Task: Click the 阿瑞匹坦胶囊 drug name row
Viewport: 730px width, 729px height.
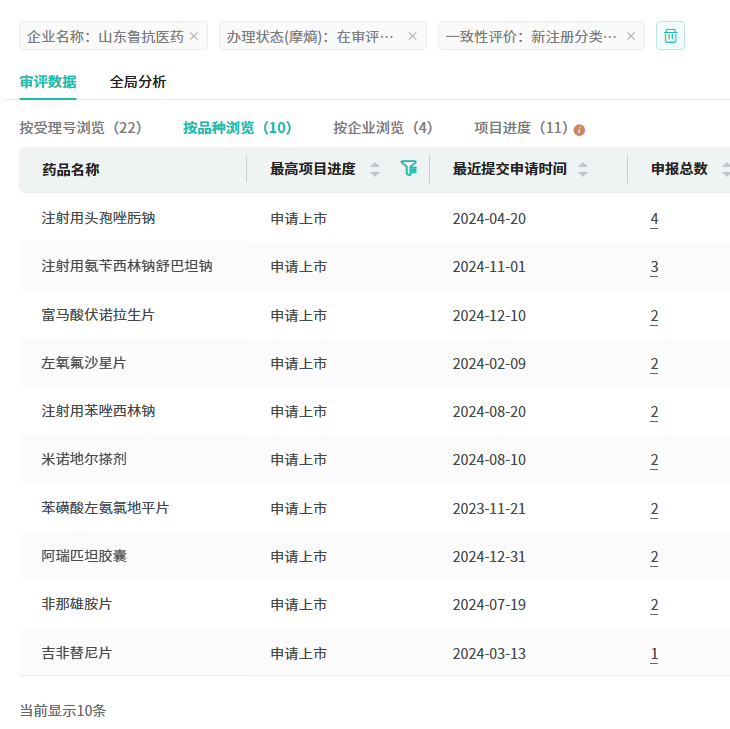Action: pos(84,557)
